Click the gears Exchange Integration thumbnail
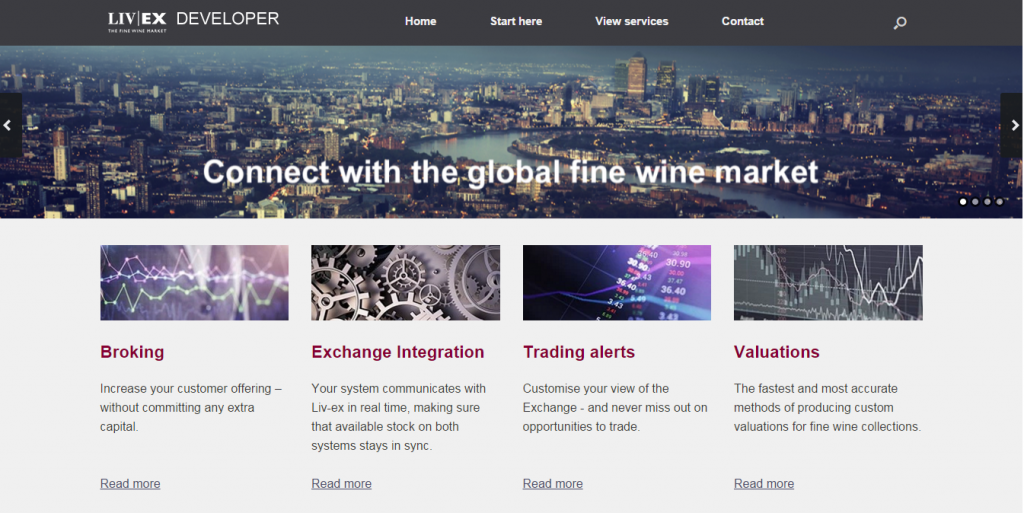 [x=406, y=283]
